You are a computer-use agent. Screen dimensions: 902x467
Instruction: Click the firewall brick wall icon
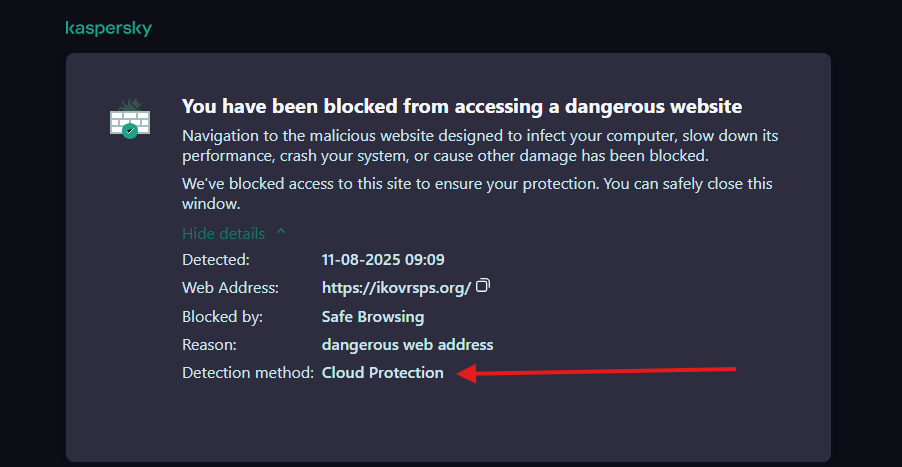130,118
